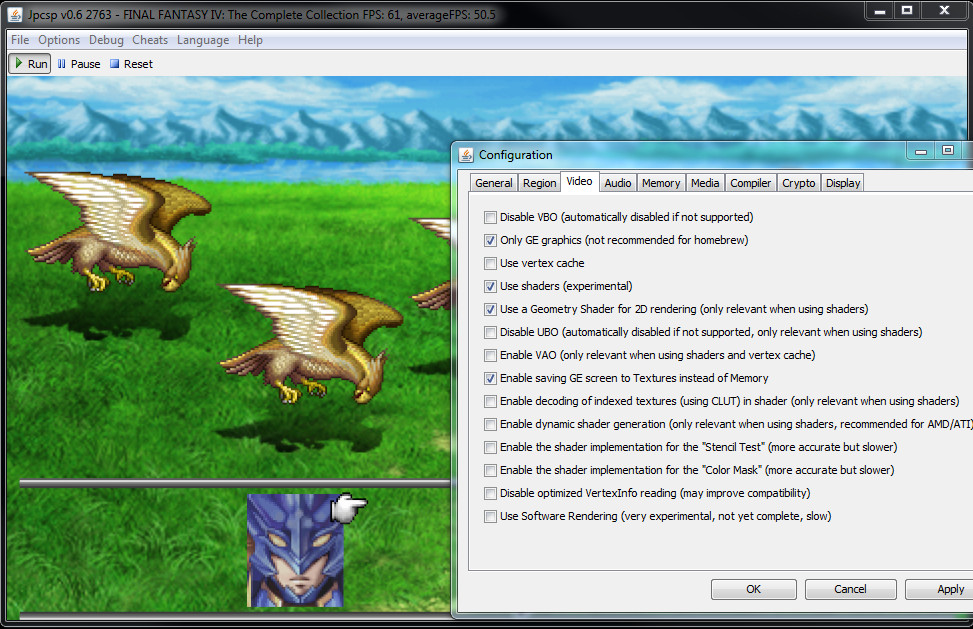Enable Stencil Test shader implementation

click(x=490, y=447)
